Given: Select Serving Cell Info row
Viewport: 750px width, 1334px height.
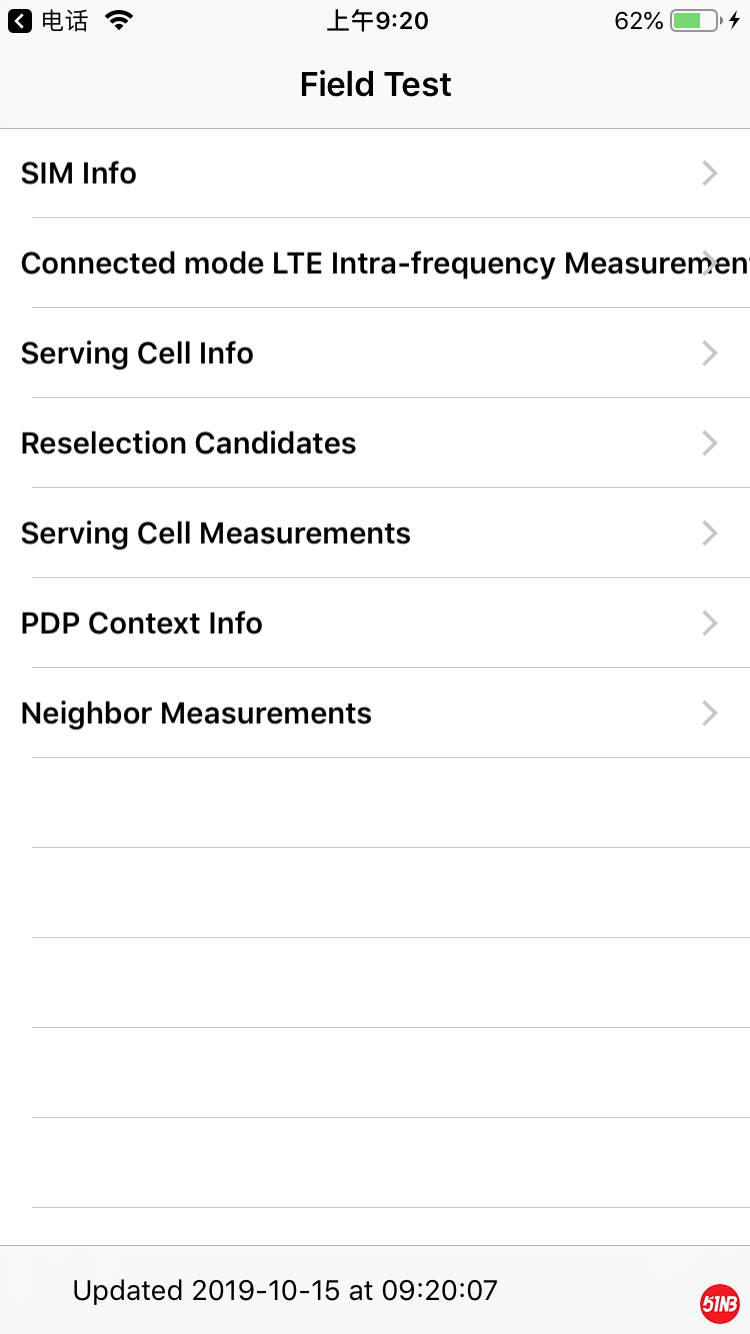Looking at the screenshot, I should coord(137,353).
